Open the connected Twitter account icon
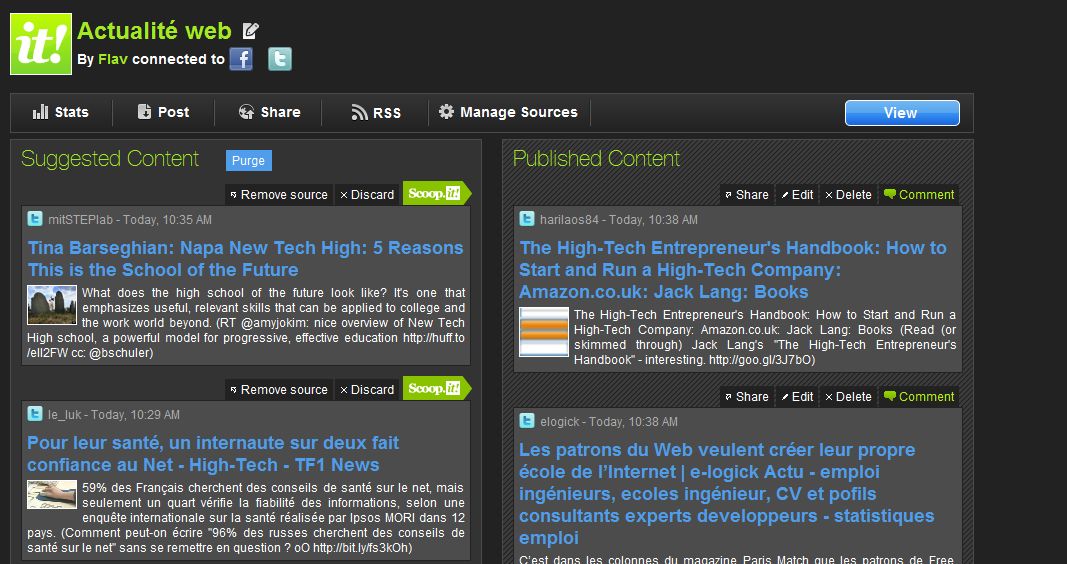 [x=280, y=59]
